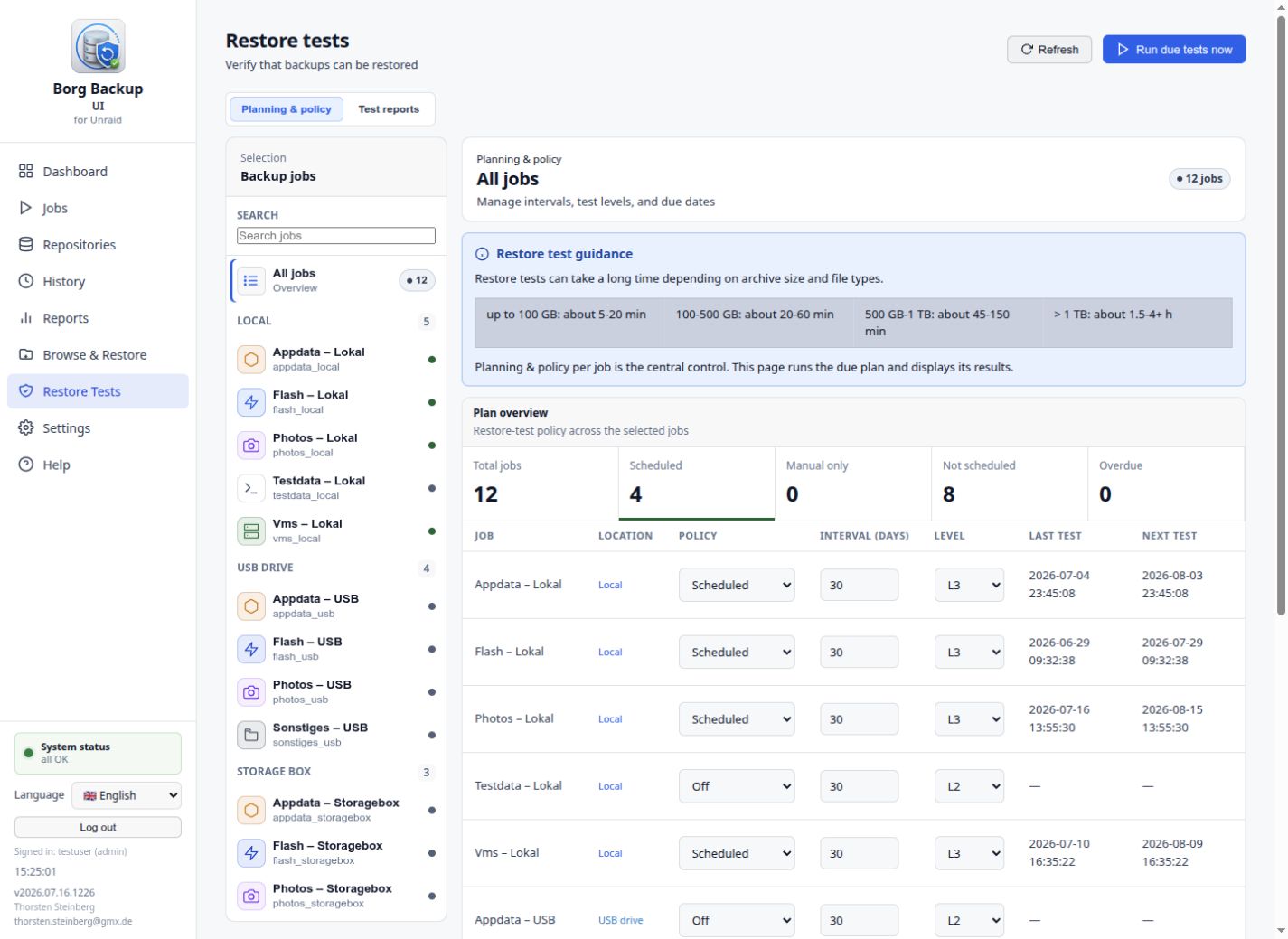Select the Overdue summary card
1288x939 pixels.
(1166, 484)
